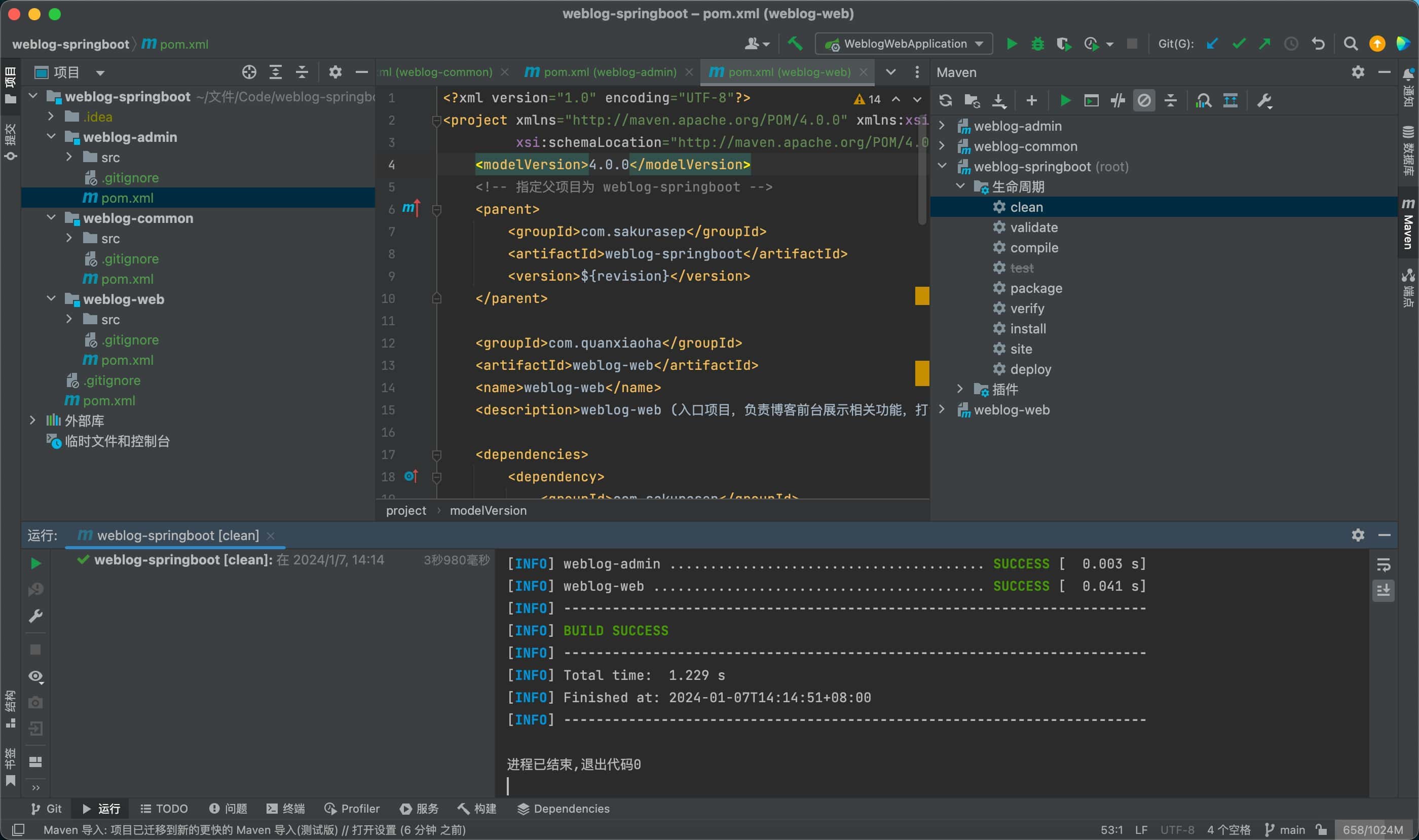Click the Git update project arrow
The height and width of the screenshot is (840, 1419).
pyautogui.click(x=1212, y=44)
